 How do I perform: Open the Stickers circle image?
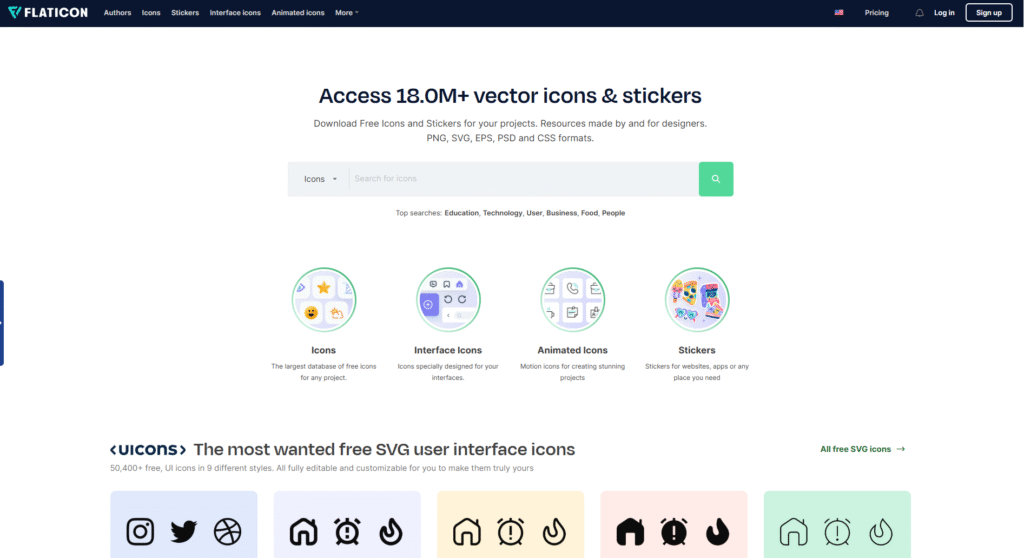point(697,300)
